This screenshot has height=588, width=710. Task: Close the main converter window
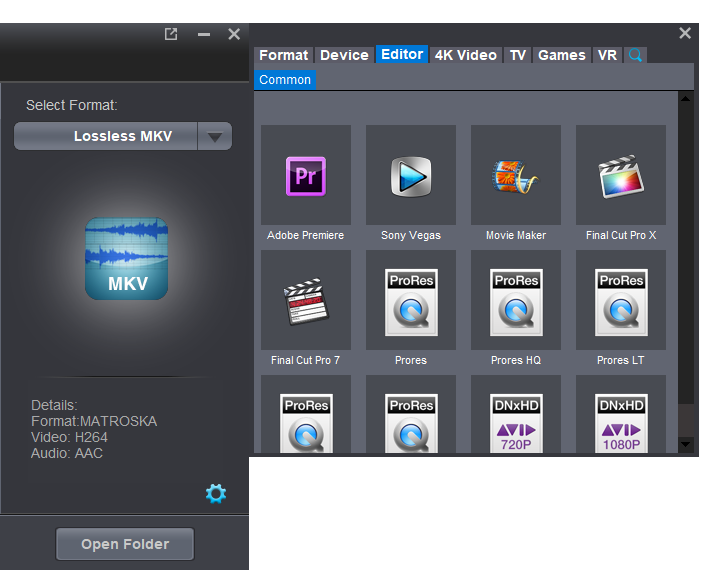tap(234, 34)
